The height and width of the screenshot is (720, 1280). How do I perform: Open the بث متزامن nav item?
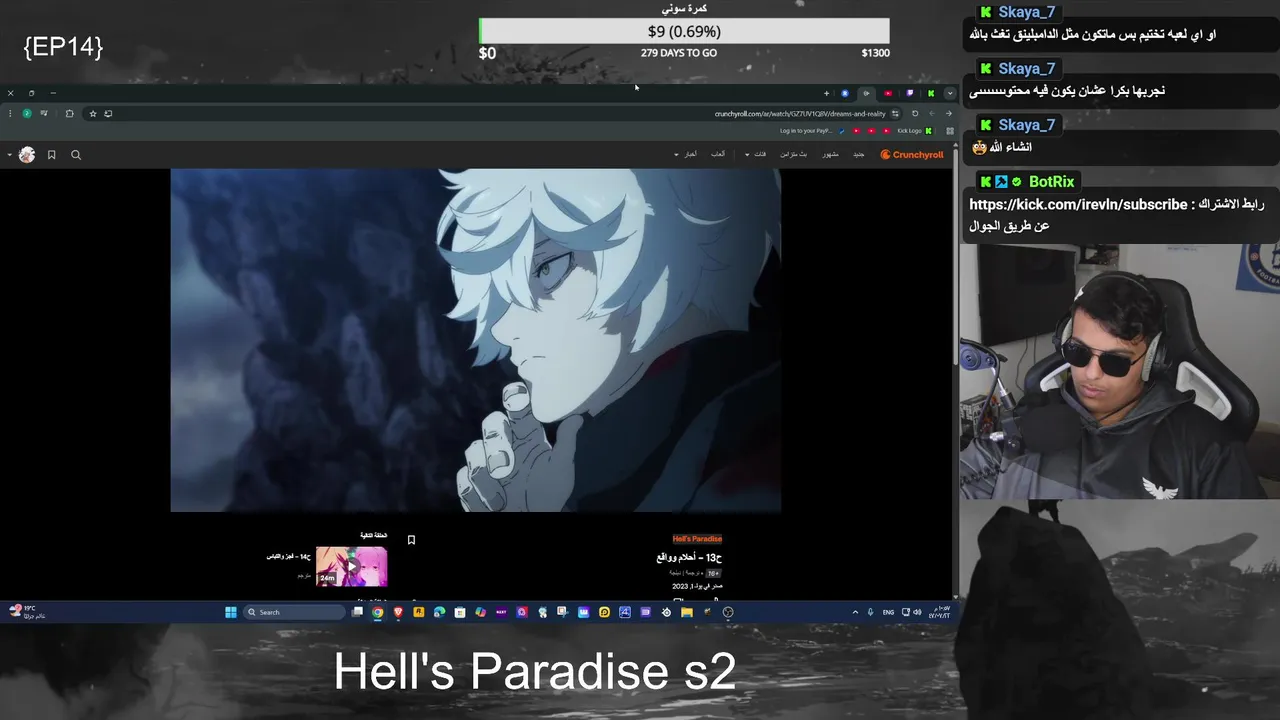click(794, 155)
